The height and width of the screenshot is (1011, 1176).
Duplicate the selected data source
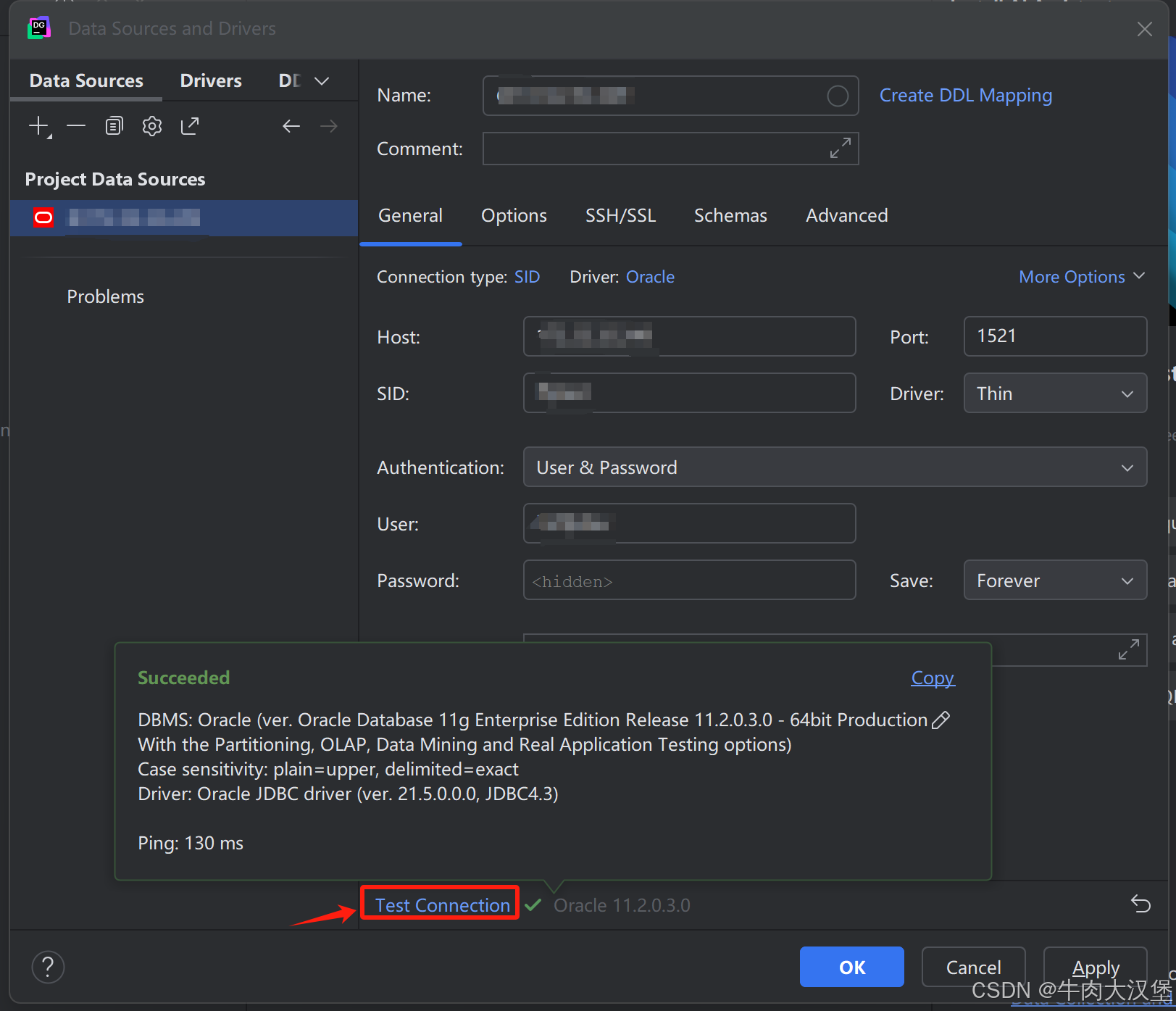click(114, 126)
